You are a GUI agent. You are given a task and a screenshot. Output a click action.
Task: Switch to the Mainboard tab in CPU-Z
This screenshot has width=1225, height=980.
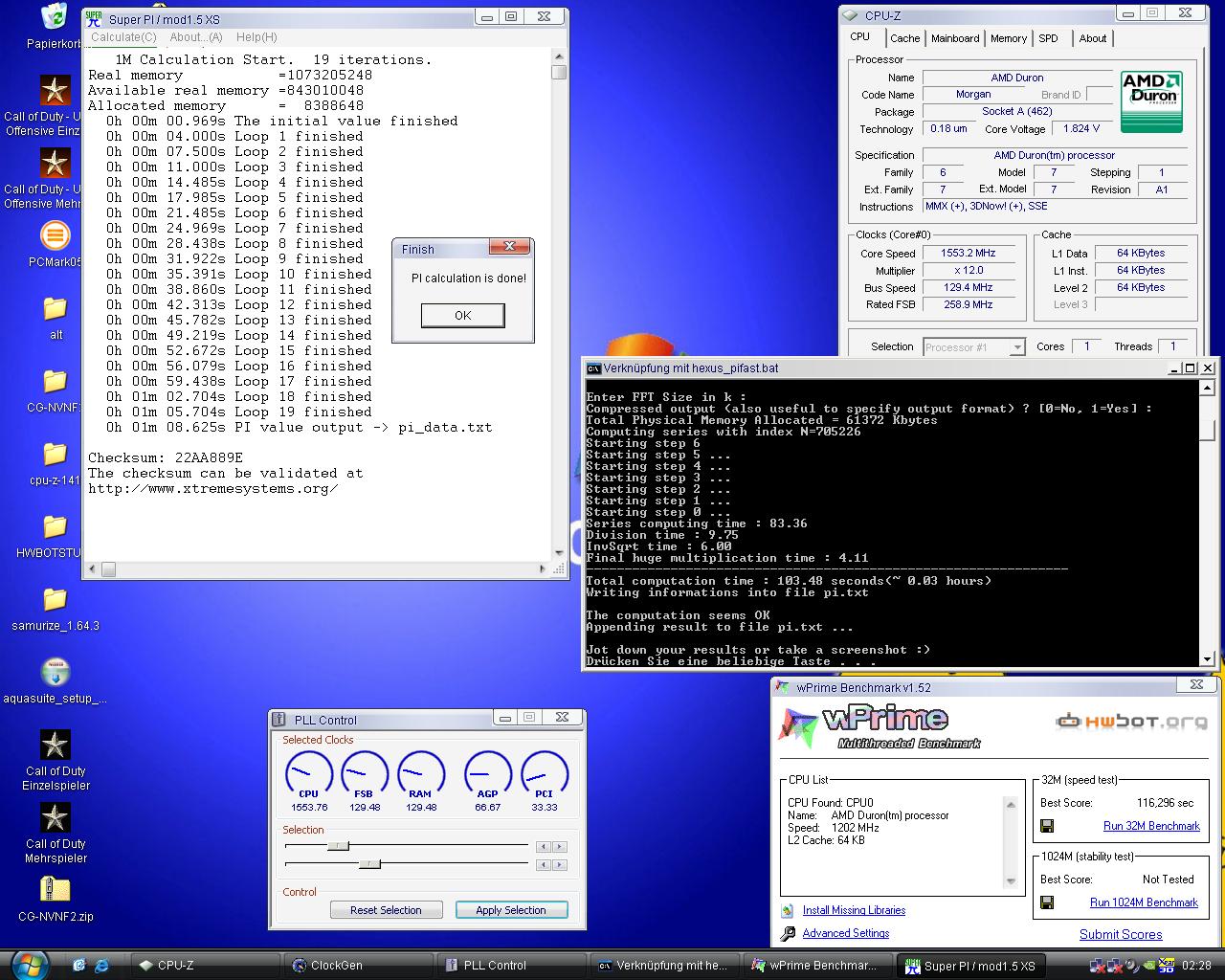(x=955, y=38)
